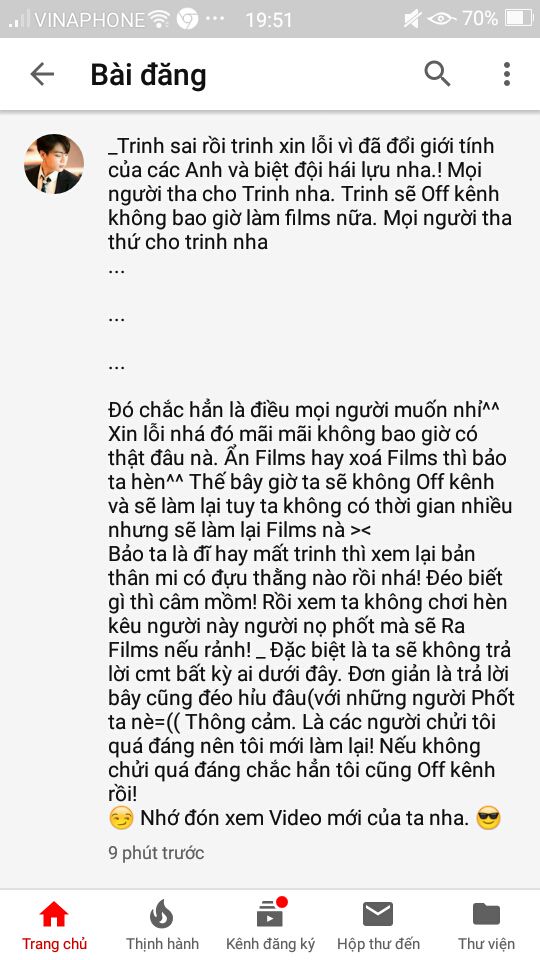Screen dimensions: 540x960
Task: Tap the channel profile avatar
Action: click(54, 164)
